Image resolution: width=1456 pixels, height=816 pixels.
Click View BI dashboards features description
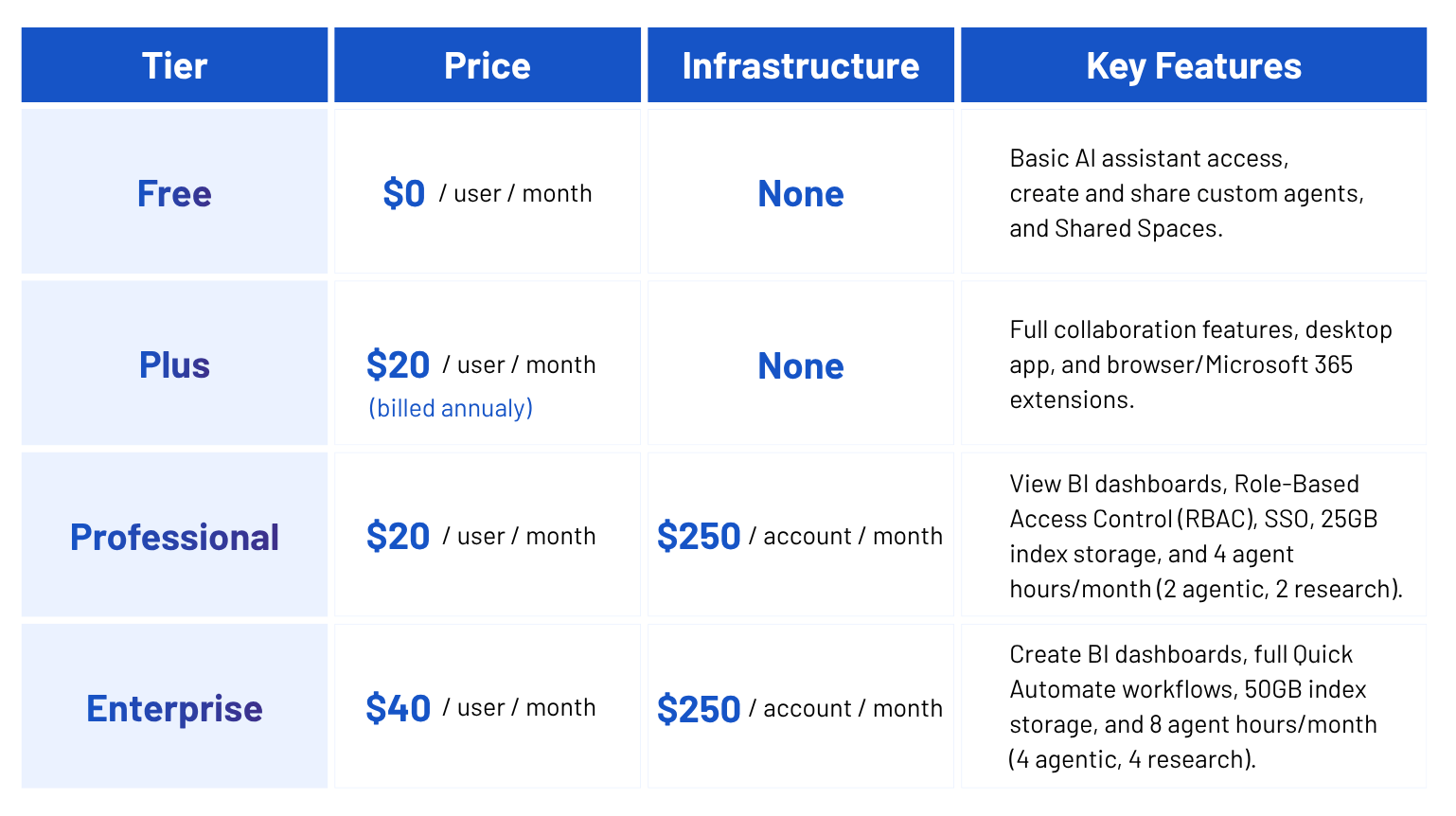pos(1206,536)
